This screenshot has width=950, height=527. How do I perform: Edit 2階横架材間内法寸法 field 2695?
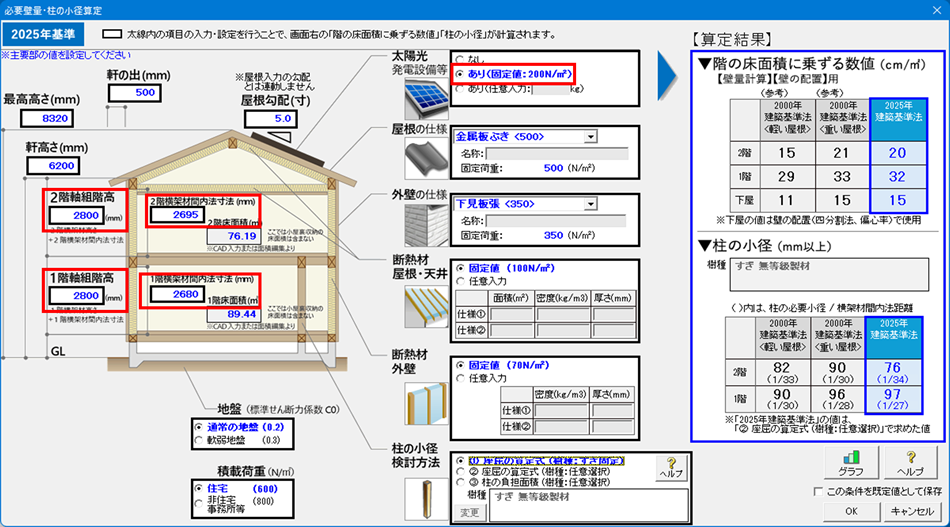pyautogui.click(x=177, y=215)
